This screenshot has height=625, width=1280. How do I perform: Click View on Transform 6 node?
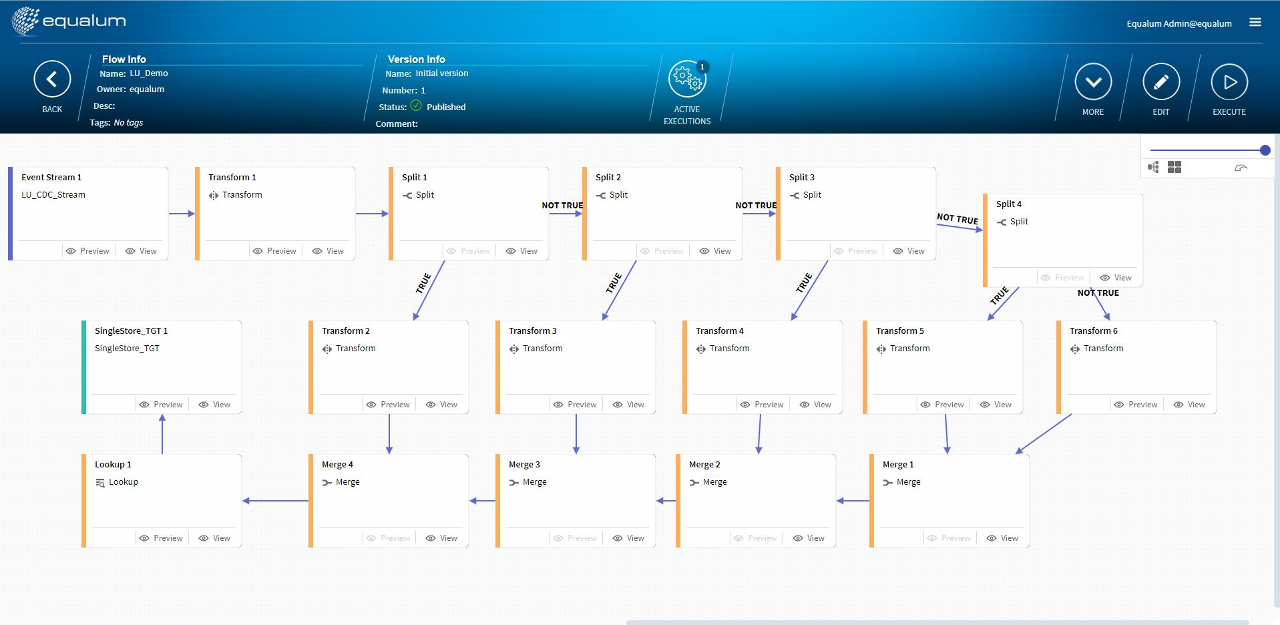1190,405
